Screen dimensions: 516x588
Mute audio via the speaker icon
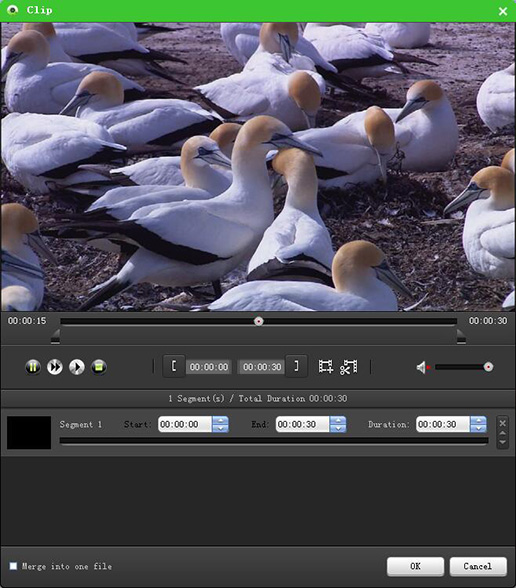422,368
